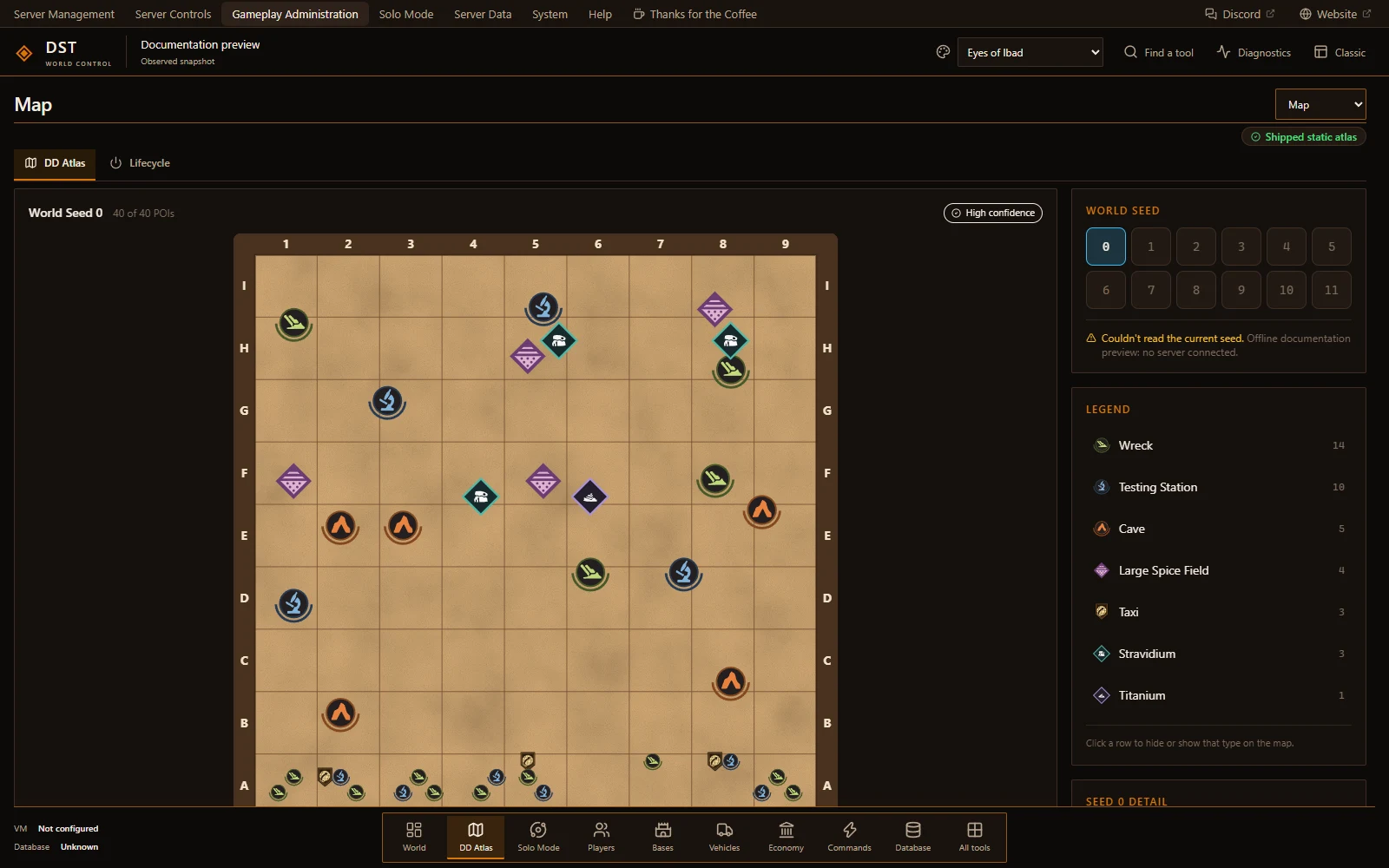Click the wreck marker in row F column 8

pos(715,478)
